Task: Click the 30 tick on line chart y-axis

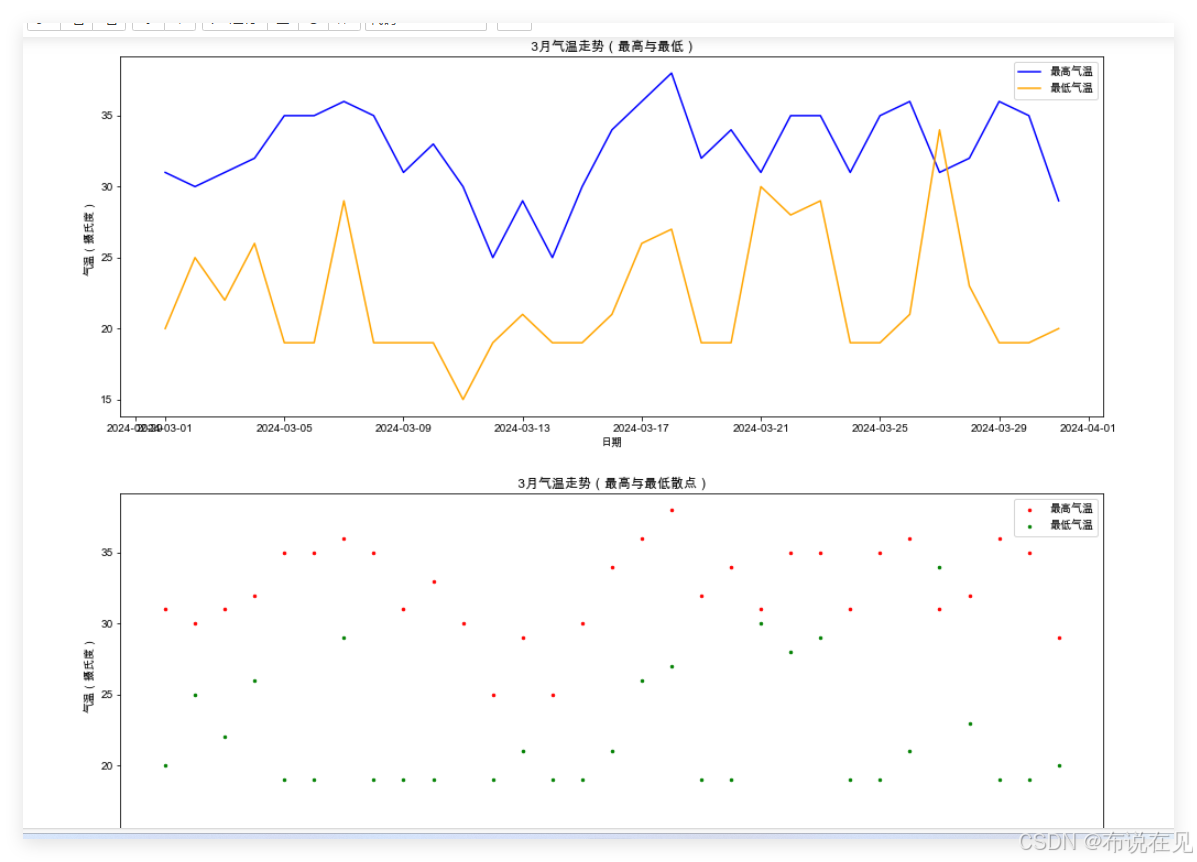Action: point(107,187)
